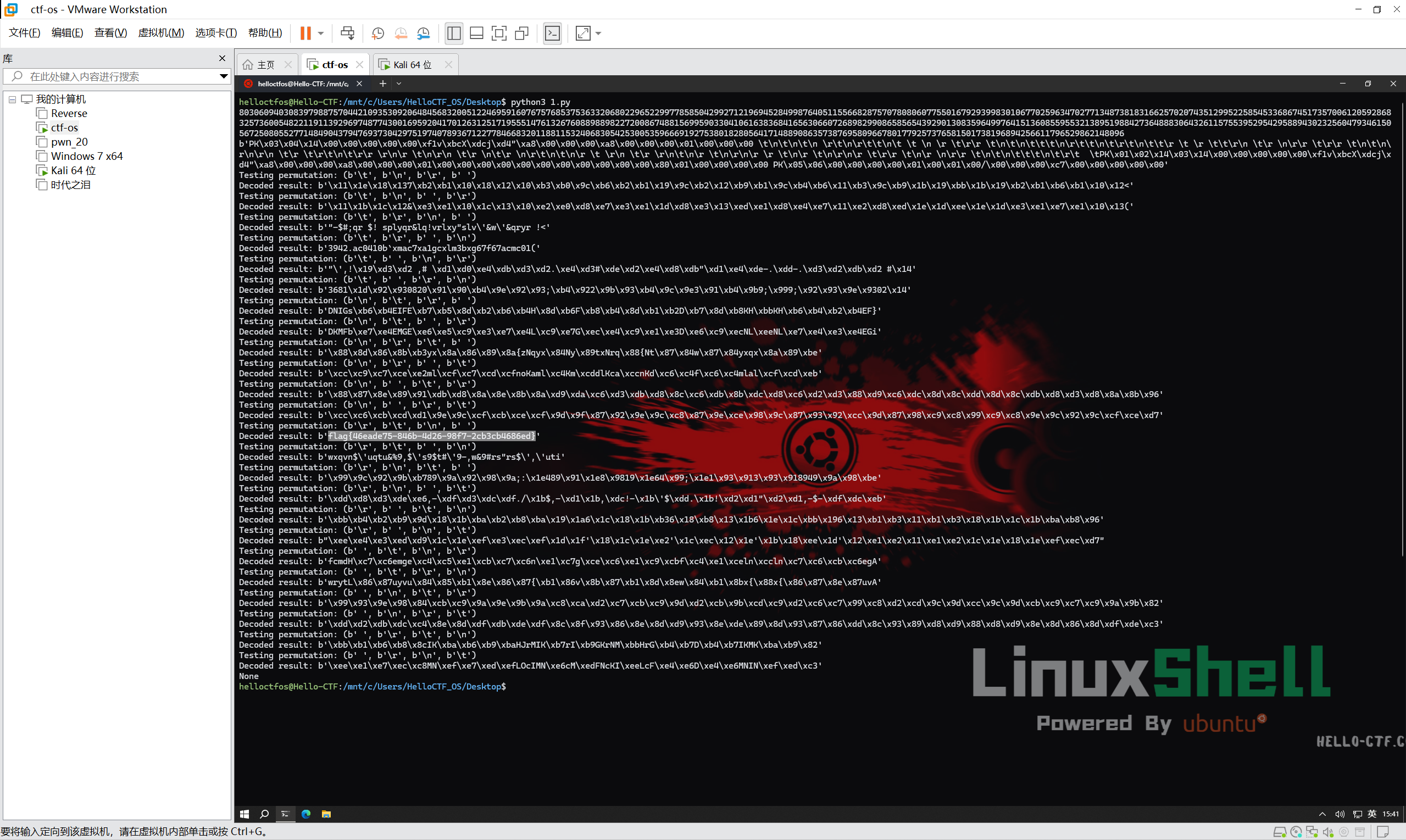
Task: Click the webcam device status icon
Action: pos(1344,832)
